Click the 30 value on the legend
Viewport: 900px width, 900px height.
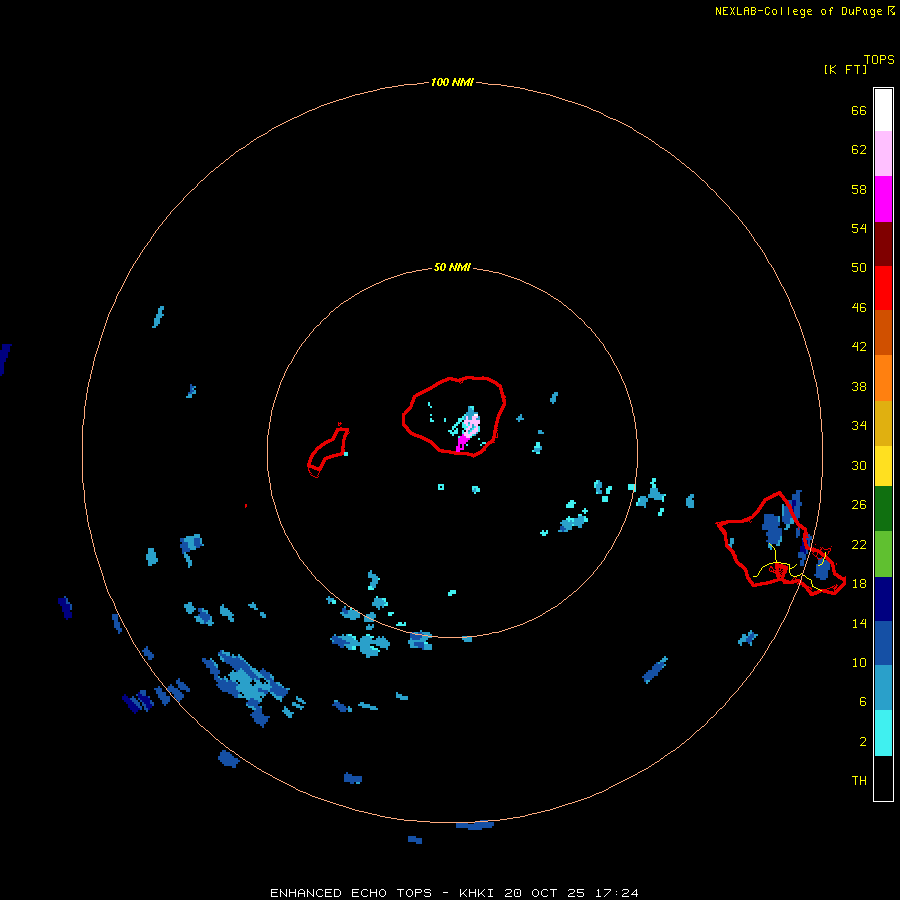click(x=859, y=465)
